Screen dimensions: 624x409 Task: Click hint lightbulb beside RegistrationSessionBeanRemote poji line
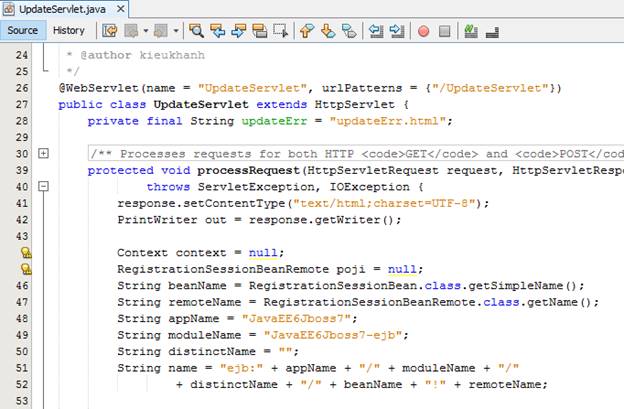pos(26,269)
